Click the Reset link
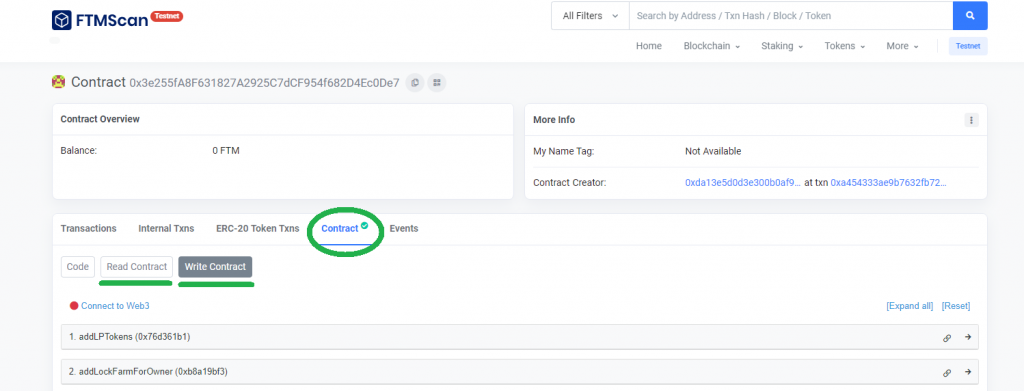Viewport: 1024px width, 391px height. (956, 305)
